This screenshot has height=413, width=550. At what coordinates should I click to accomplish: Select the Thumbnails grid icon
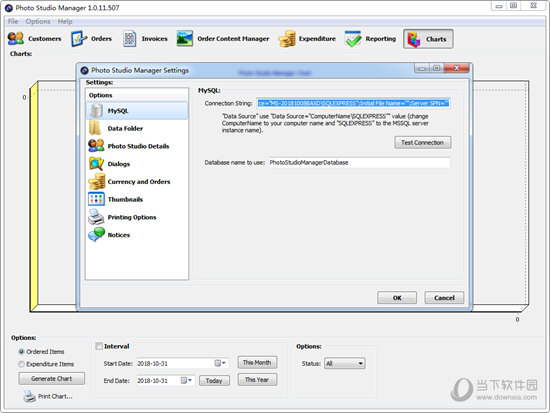(96, 199)
